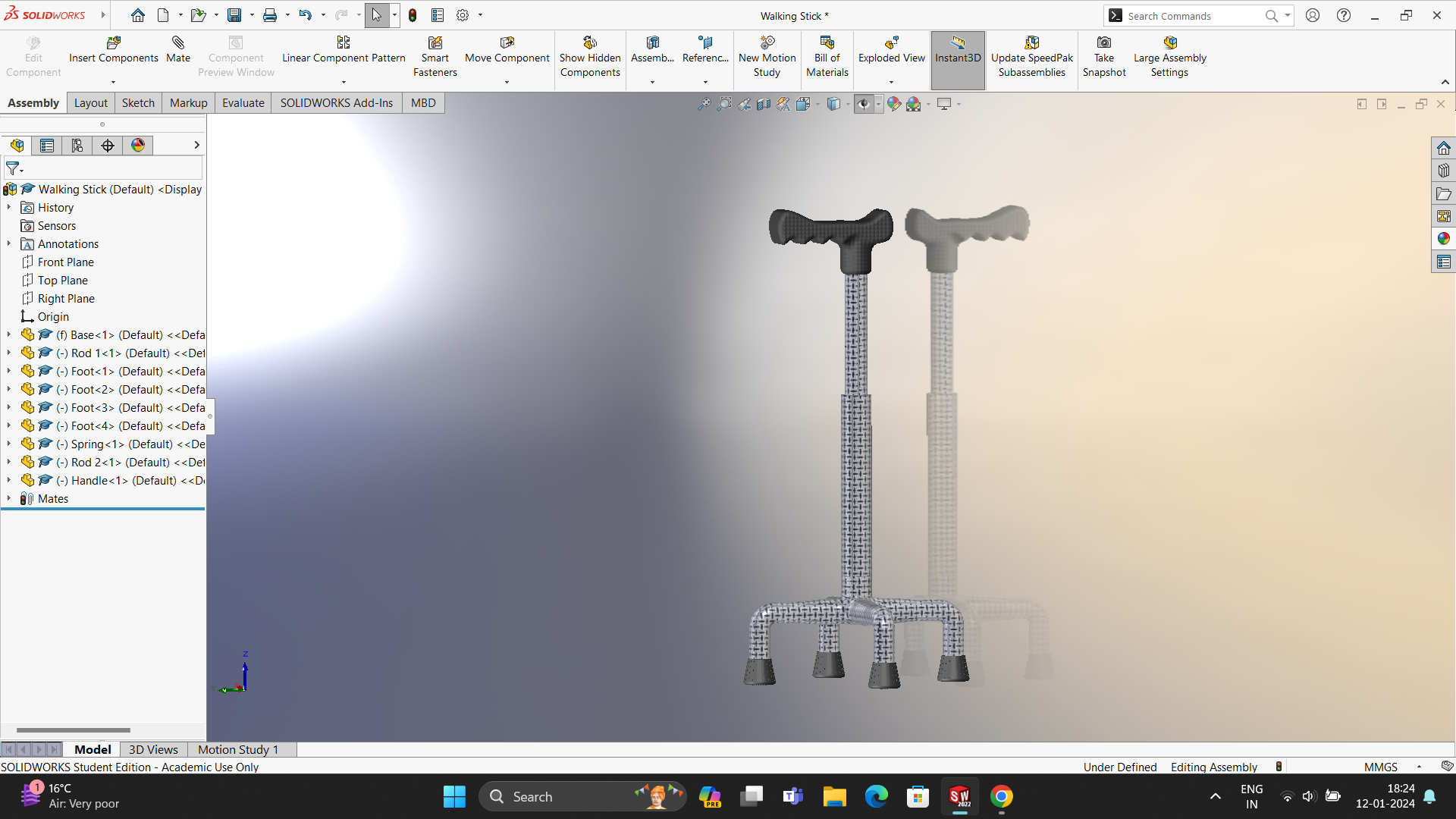Expand the Mates folder
1456x819 pixels.
9,499
